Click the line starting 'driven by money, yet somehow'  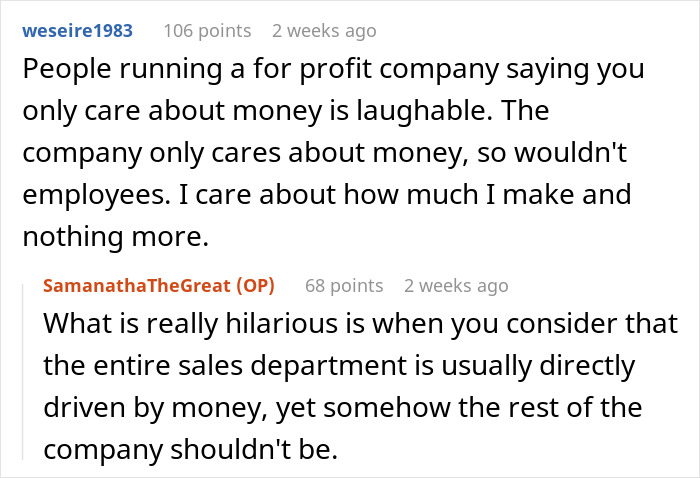[342, 407]
